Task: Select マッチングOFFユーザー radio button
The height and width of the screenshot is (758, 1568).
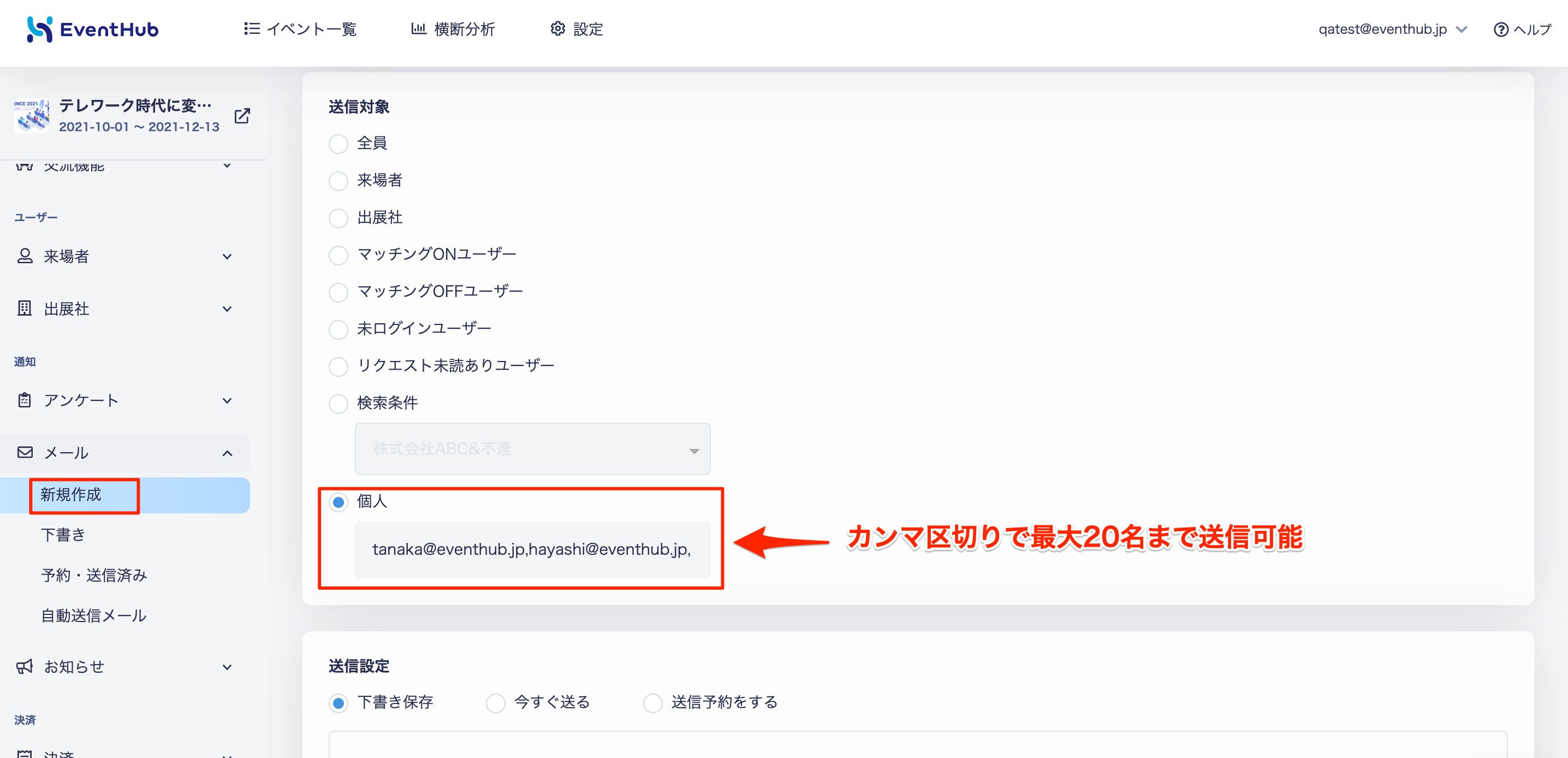Action: (x=338, y=292)
